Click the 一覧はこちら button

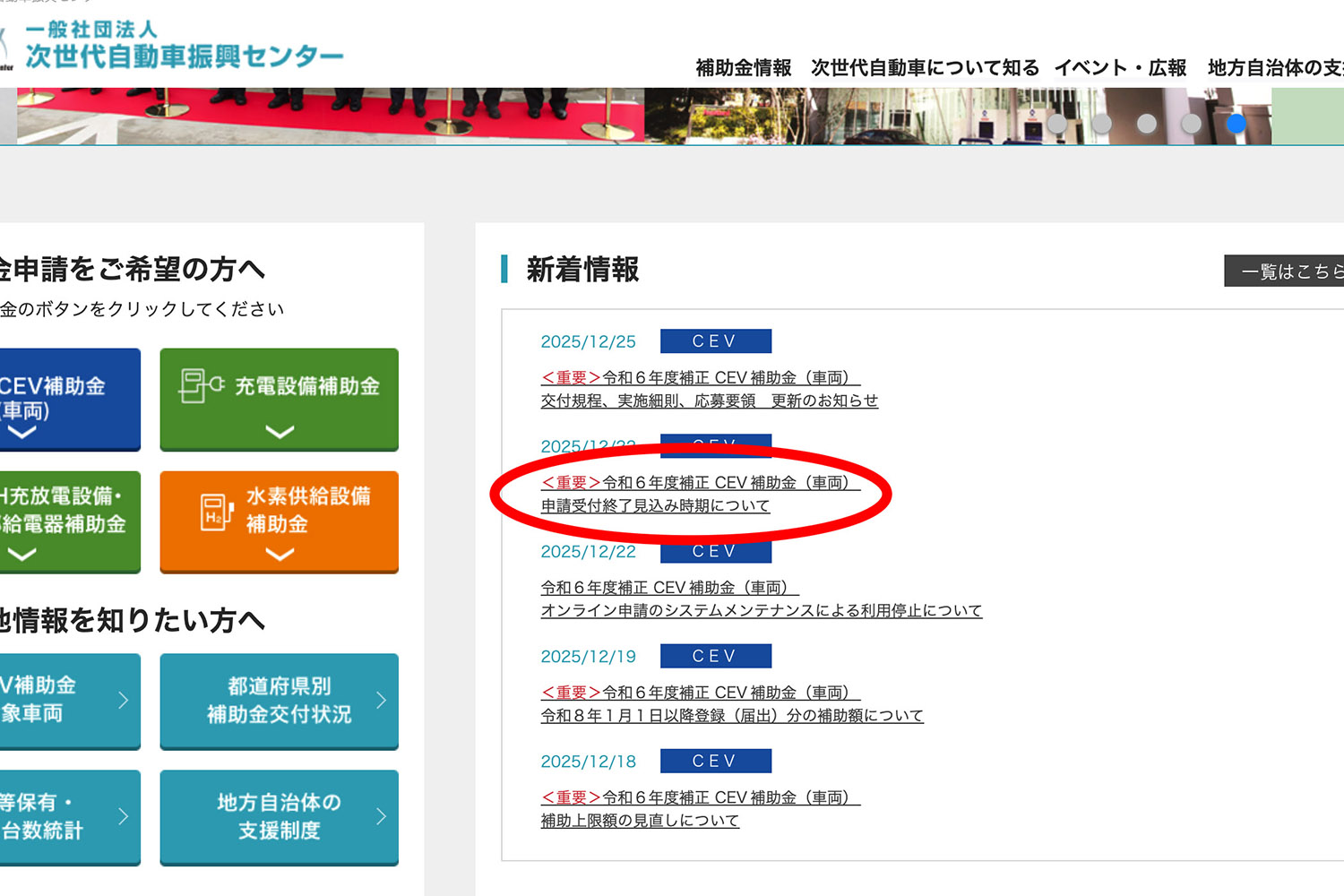point(1286,271)
